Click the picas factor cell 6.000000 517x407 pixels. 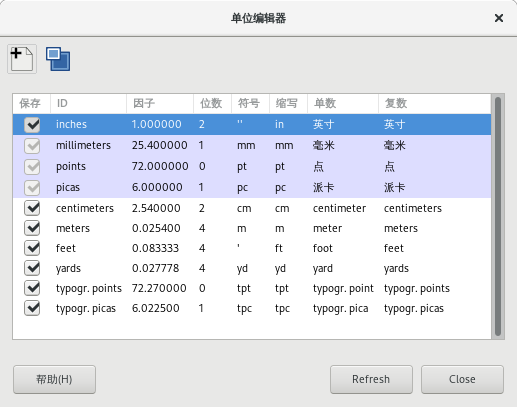[157, 187]
